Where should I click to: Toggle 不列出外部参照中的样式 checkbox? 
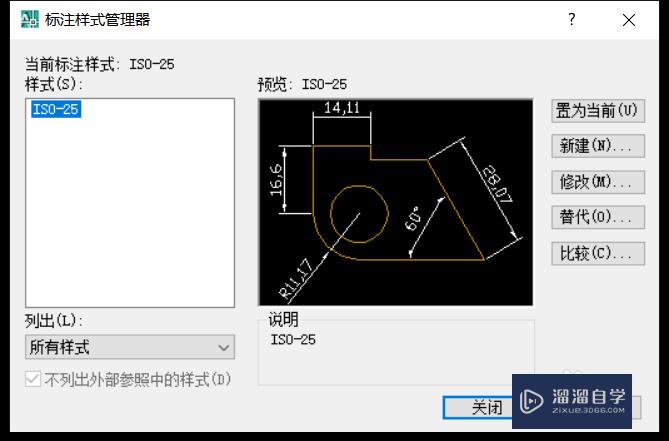point(33,379)
